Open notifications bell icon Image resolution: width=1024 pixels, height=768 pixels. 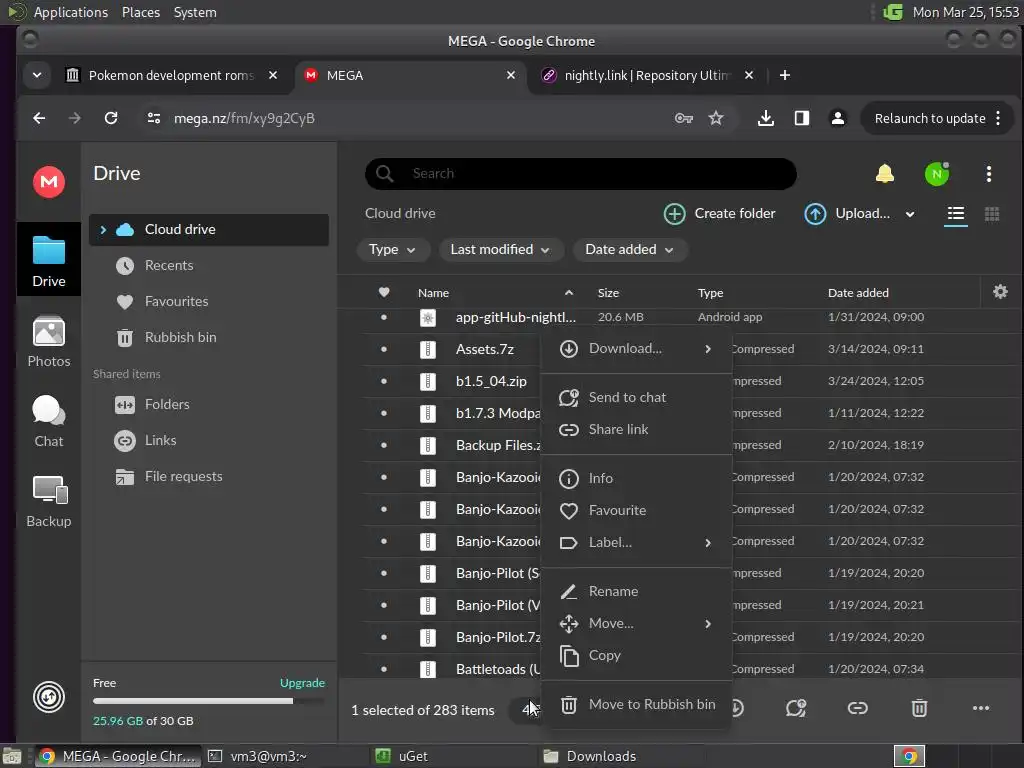point(884,174)
